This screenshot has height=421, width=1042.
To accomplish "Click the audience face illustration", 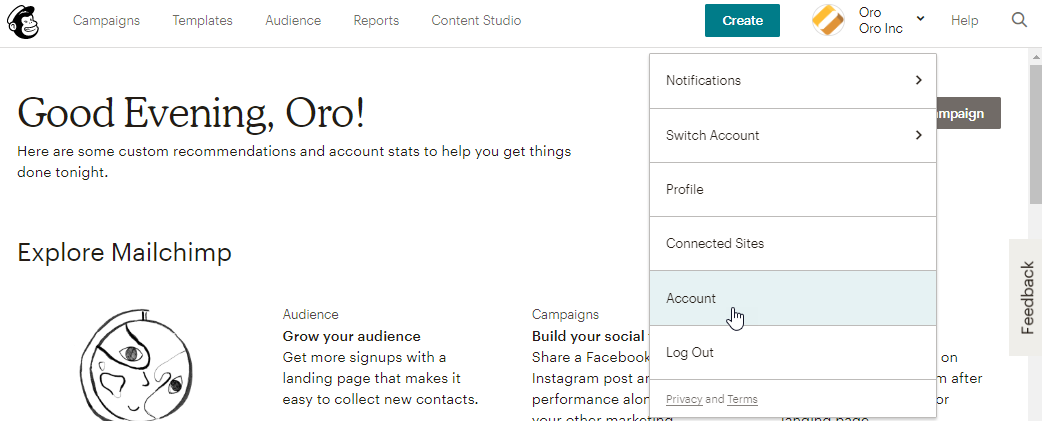I will 136,367.
